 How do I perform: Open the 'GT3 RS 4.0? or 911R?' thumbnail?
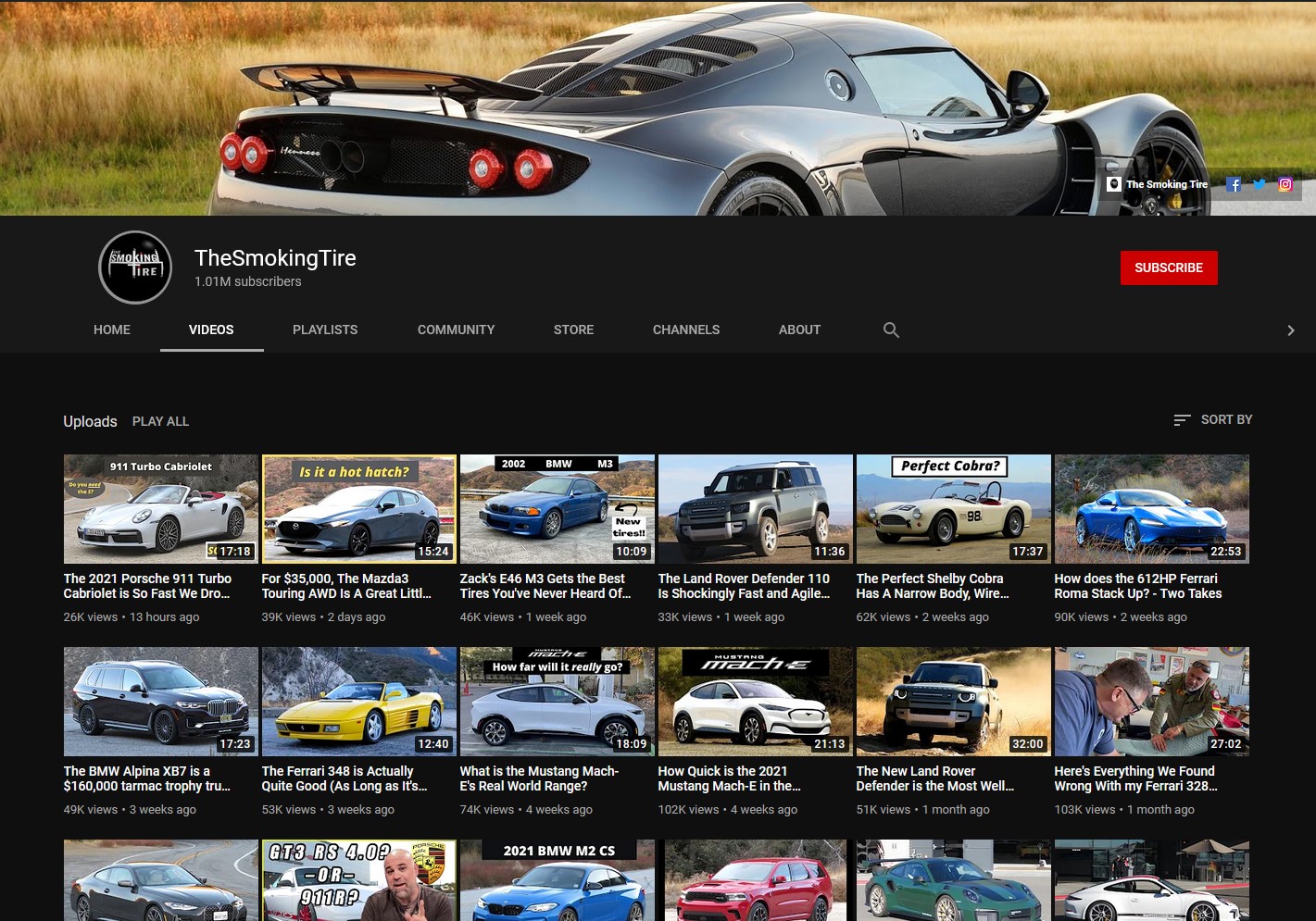[x=358, y=880]
